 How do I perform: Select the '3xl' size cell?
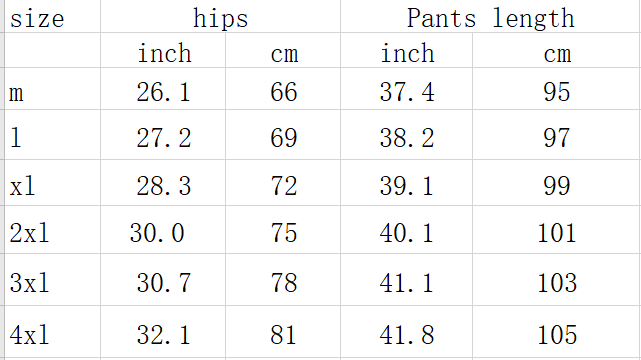point(52,280)
